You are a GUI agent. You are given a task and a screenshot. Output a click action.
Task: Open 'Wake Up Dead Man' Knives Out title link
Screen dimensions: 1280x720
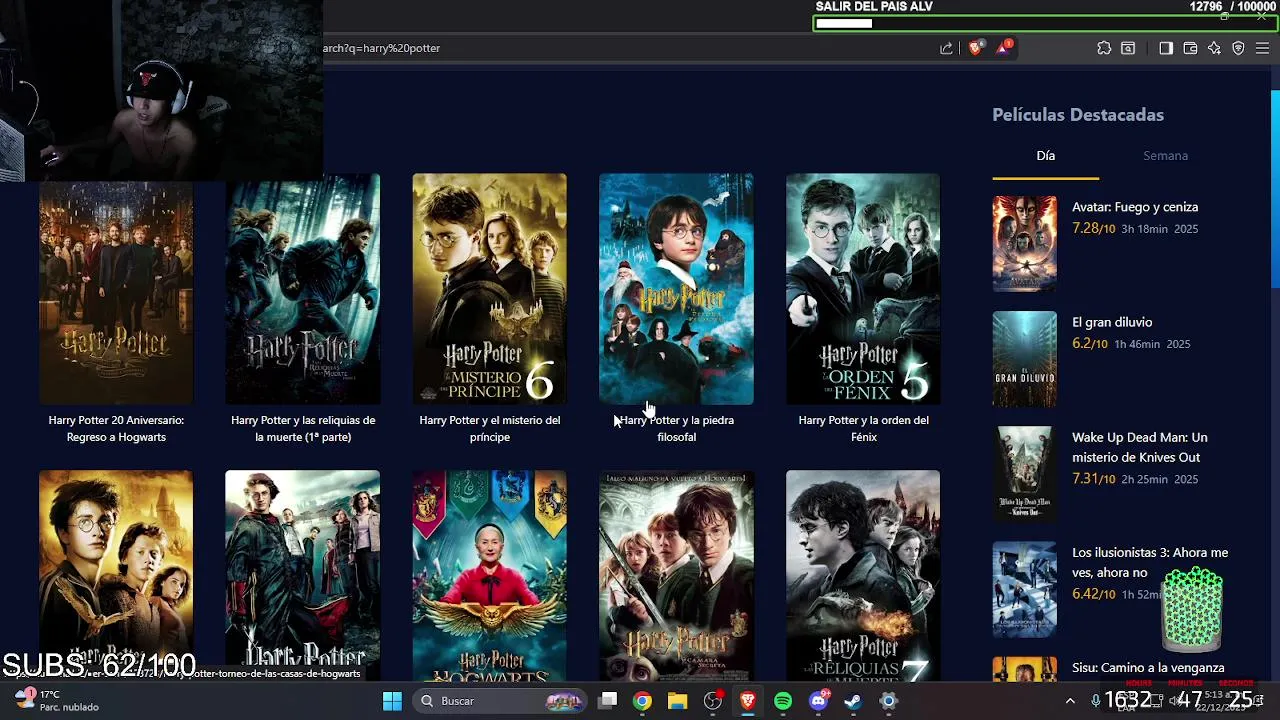[1140, 447]
